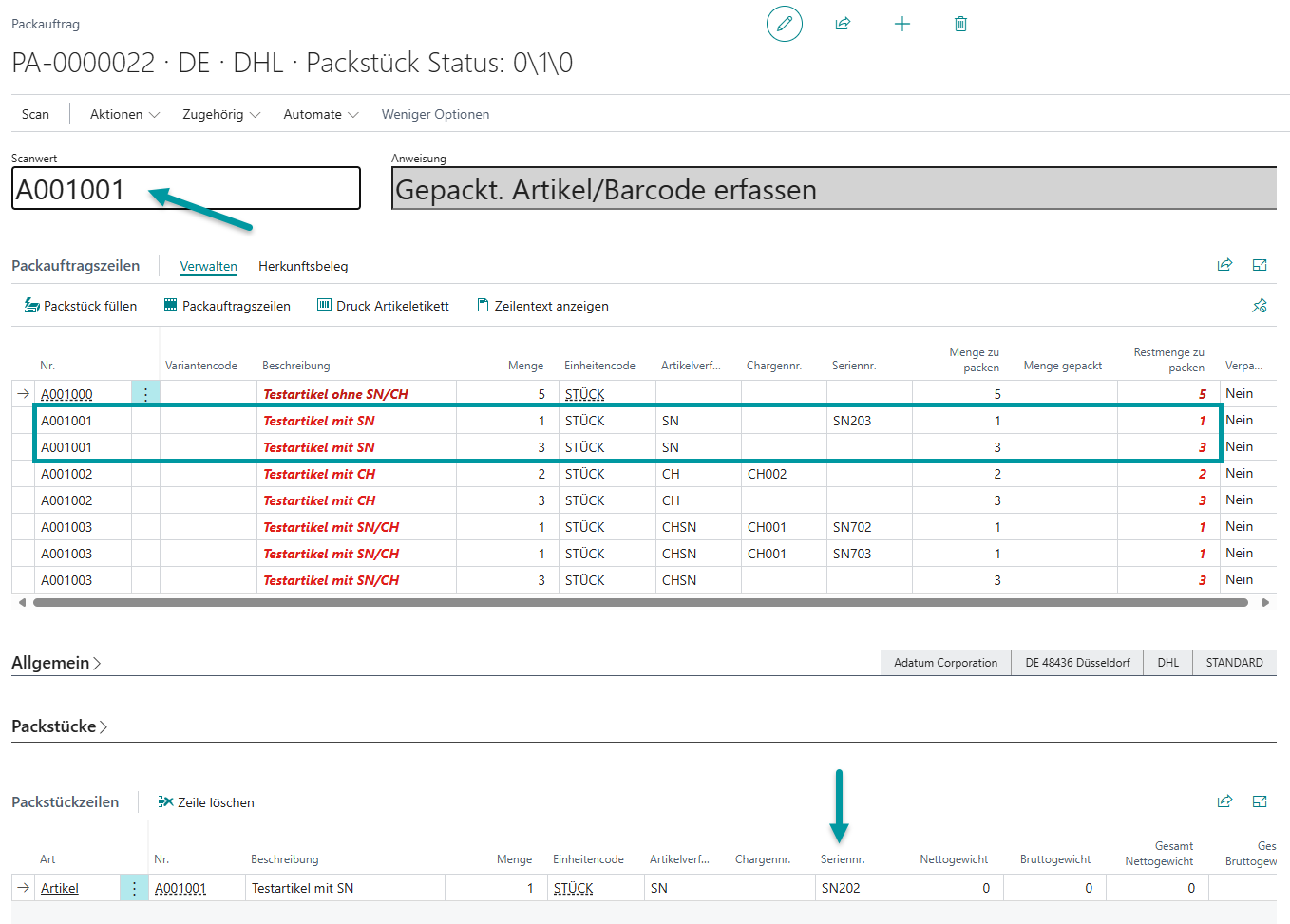Click the horizontal scrollbar under the lines table

(x=639, y=602)
